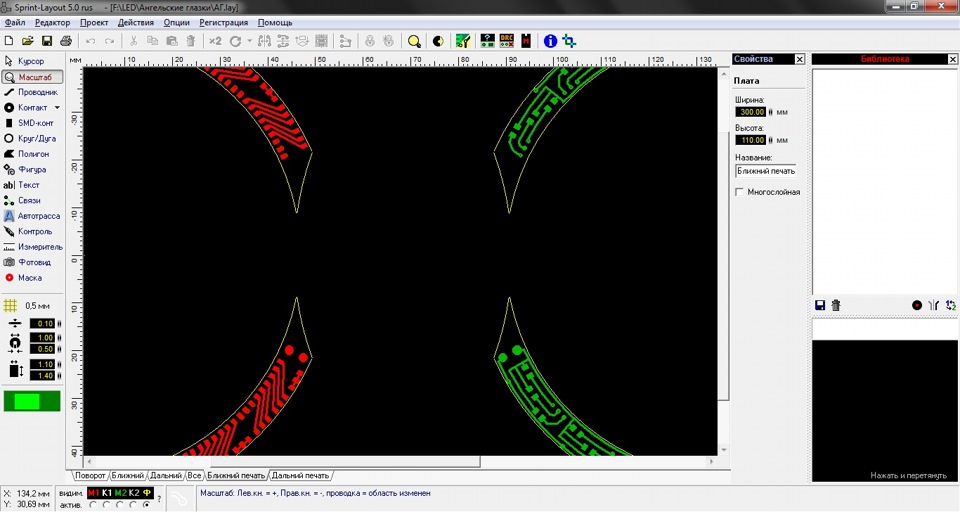Viewport: 960px width, 512px height.
Task: Switch to the Поворот tab
Action: pyautogui.click(x=90, y=475)
